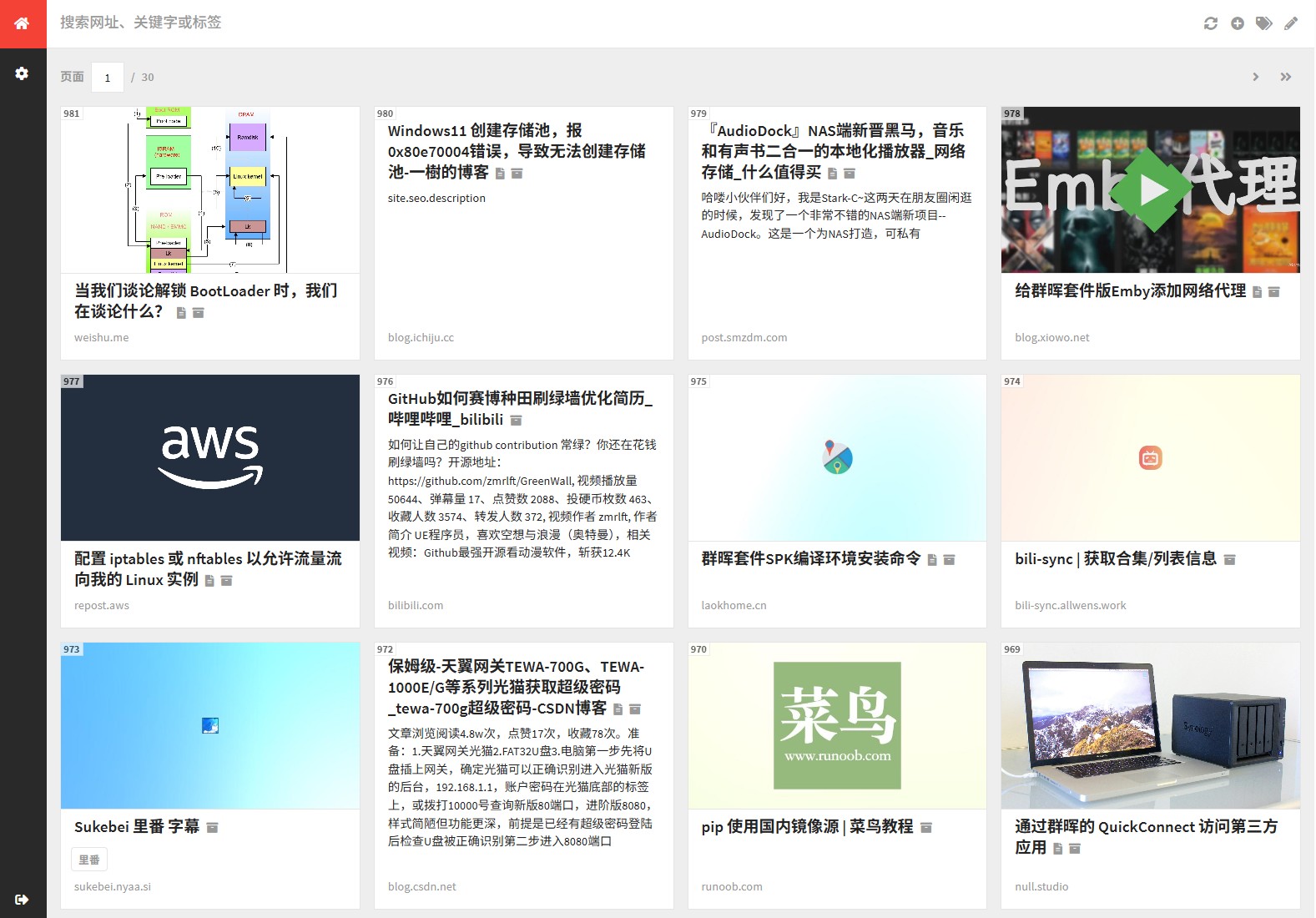Open pip 使用国内镜像源 | 菜鸟教程 title
Screen dimensions: 1316x918
[808, 826]
